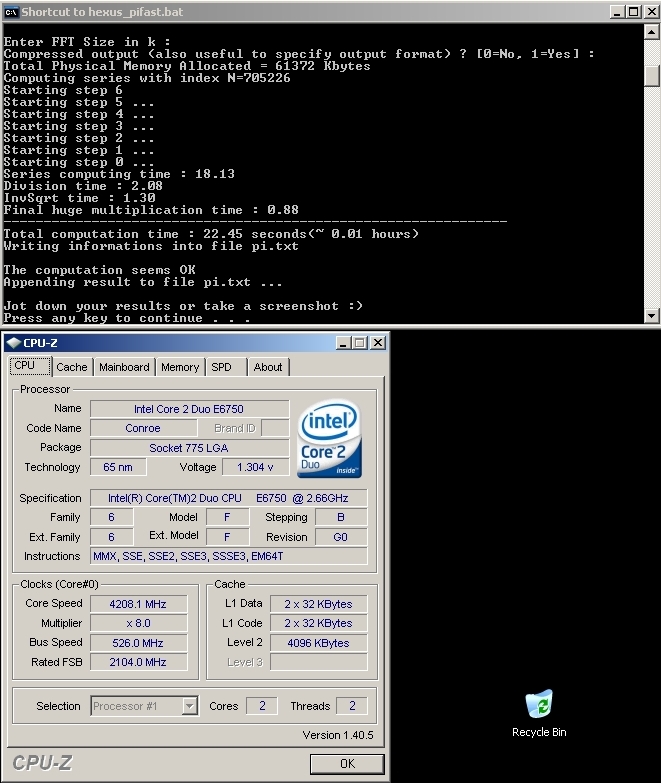This screenshot has height=783, width=661.
Task: Click the L1 Code cache value field
Action: 319,623
